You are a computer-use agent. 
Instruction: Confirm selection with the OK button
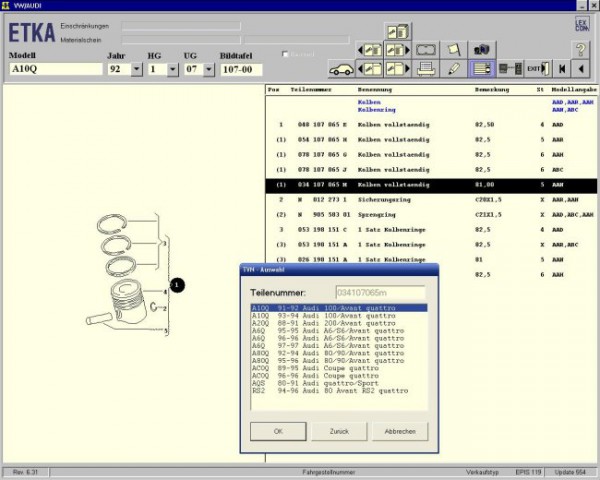point(278,431)
